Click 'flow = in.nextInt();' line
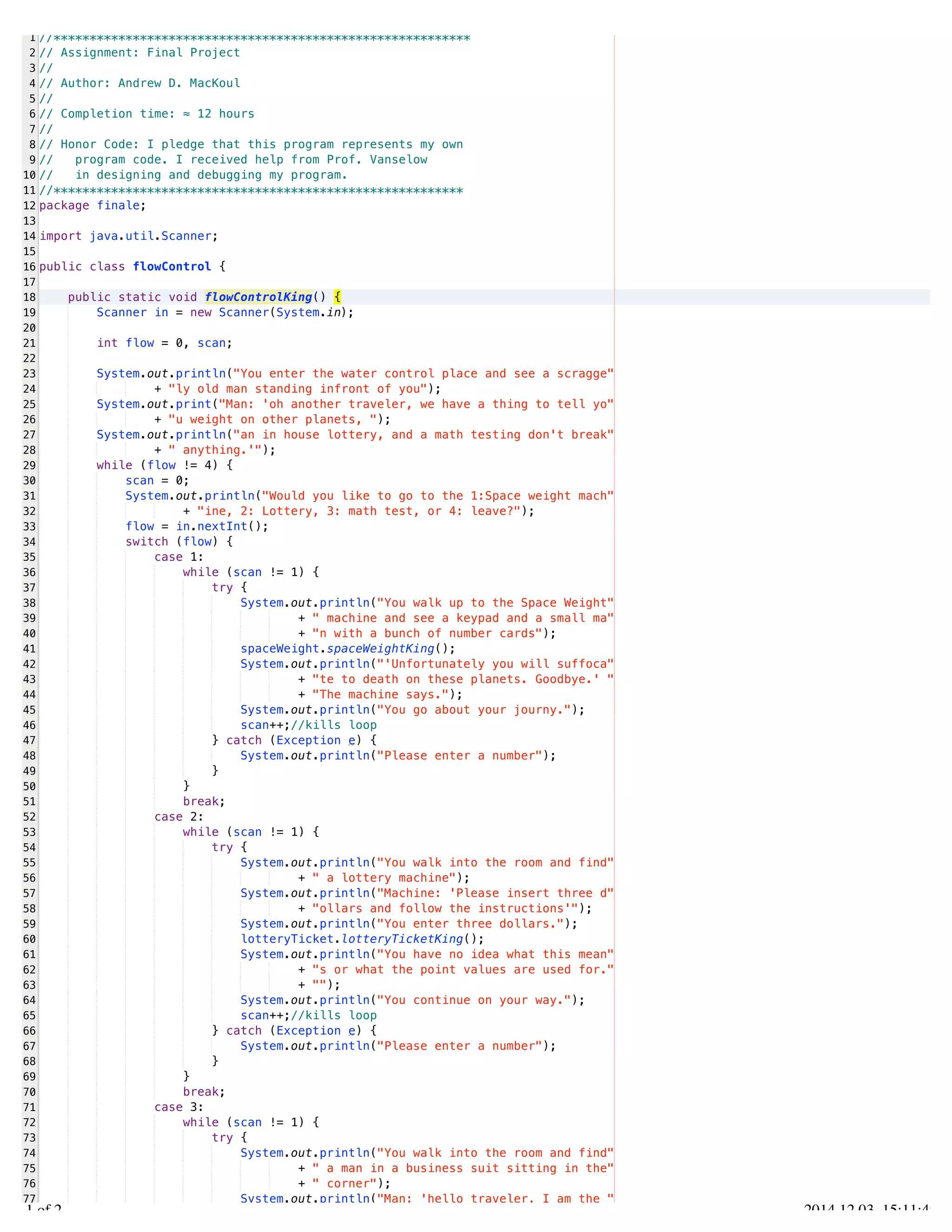The height and width of the screenshot is (1232, 952). coord(197,526)
